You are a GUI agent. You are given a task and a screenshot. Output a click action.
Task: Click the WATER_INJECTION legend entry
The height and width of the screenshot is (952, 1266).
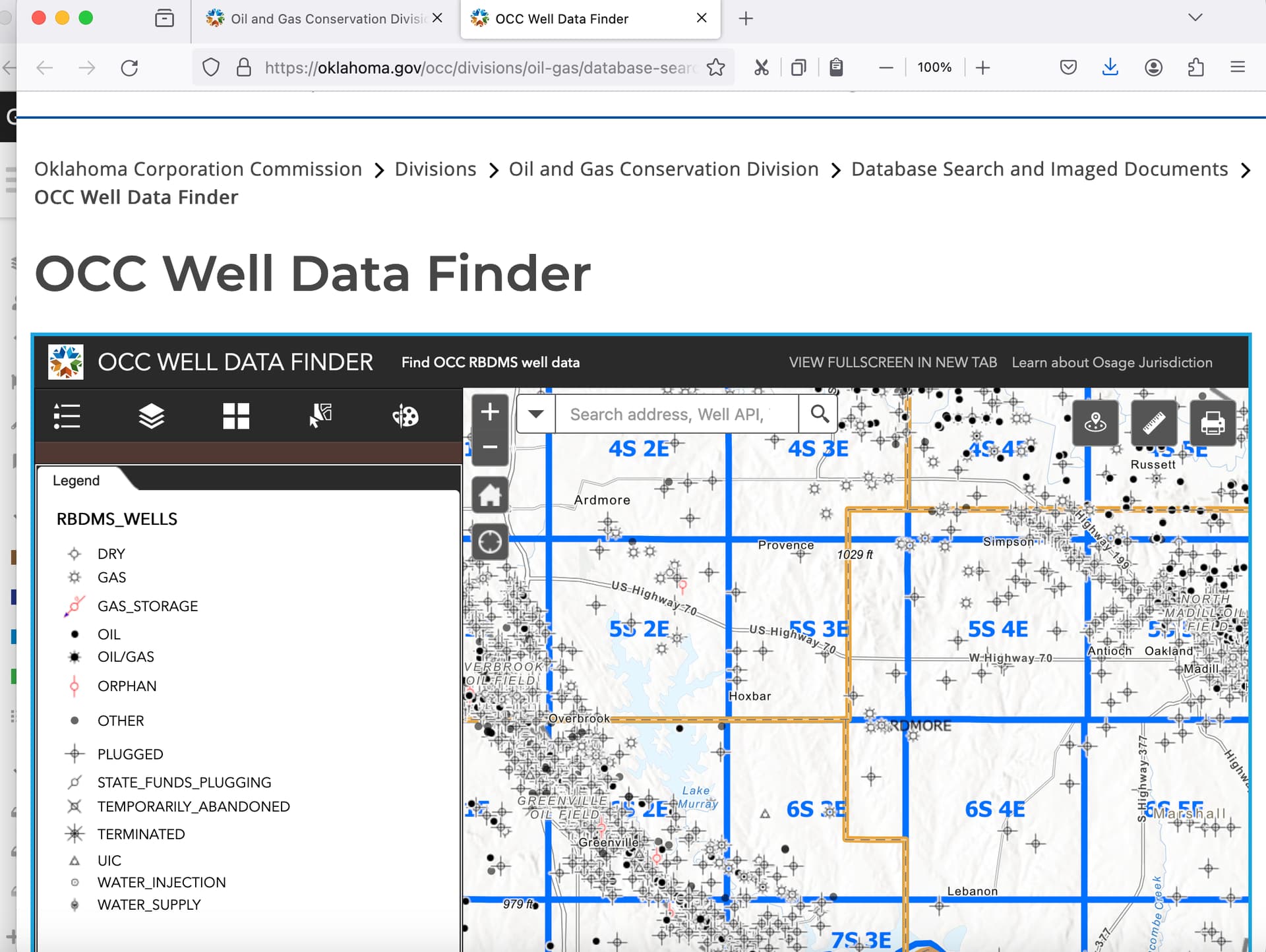161,882
